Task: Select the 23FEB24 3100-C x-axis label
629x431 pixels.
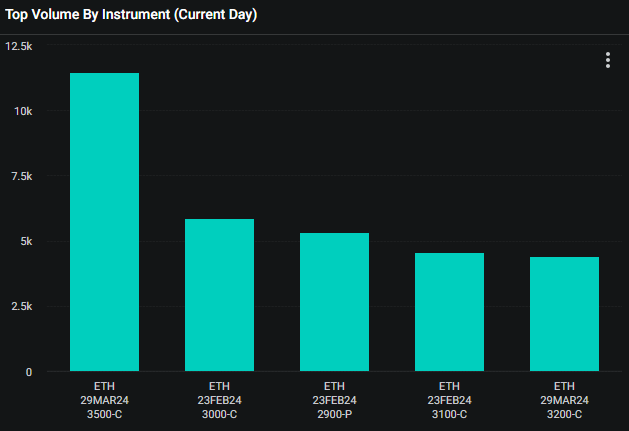Action: pos(449,400)
